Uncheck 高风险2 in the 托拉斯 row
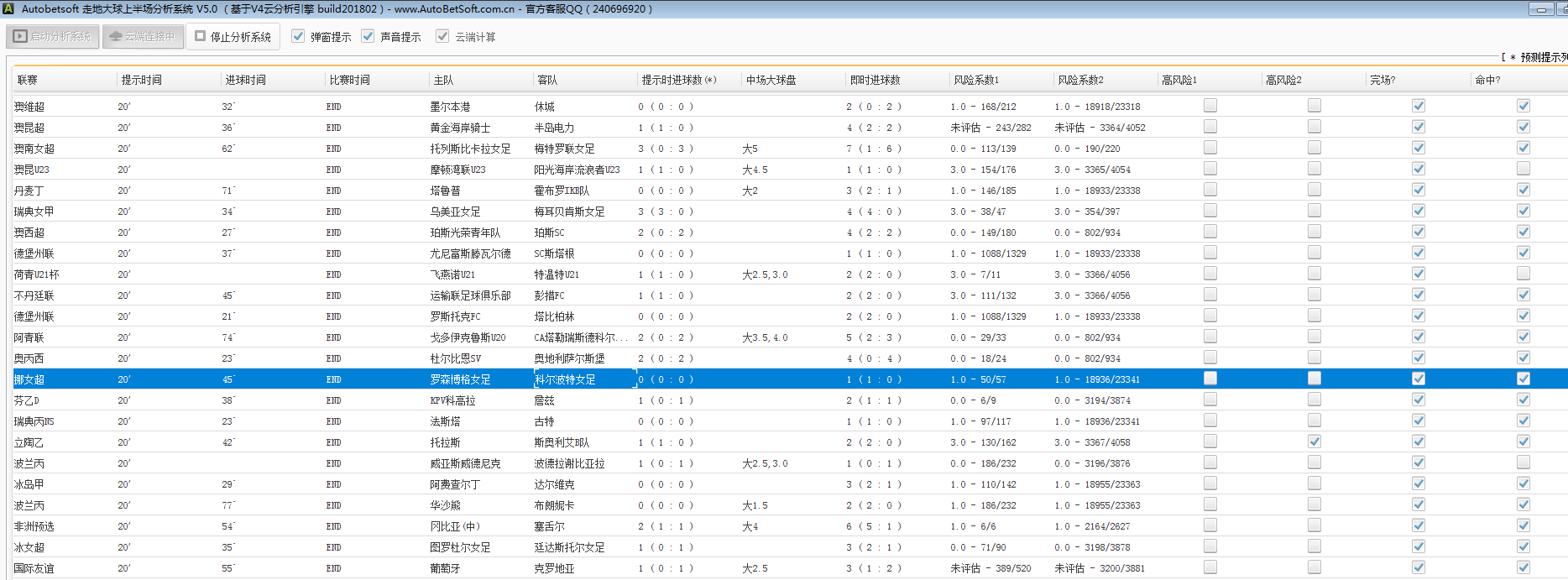This screenshot has width=1568, height=580. (x=1315, y=442)
